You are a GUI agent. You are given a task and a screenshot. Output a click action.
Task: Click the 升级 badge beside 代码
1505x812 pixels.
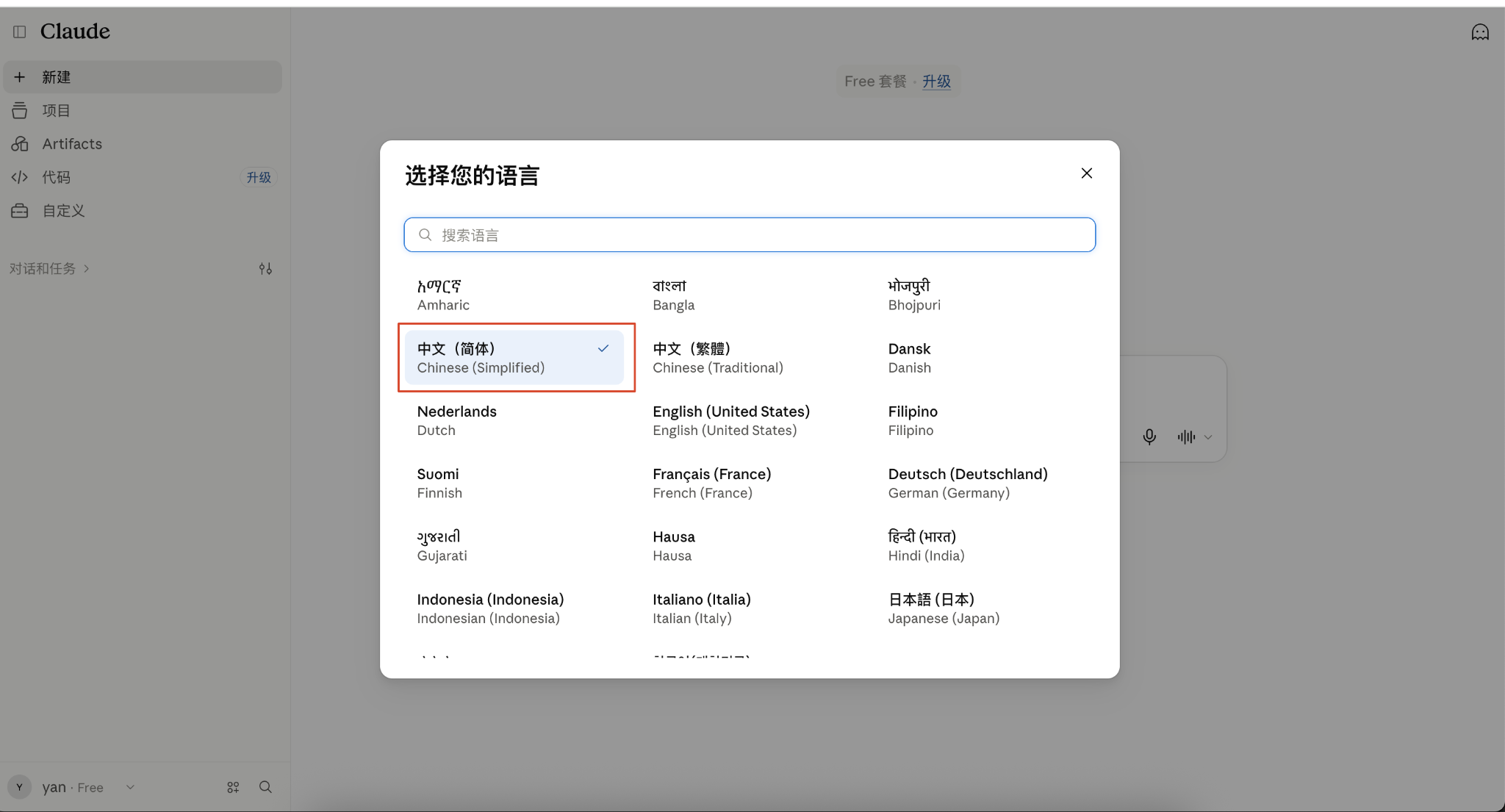pyautogui.click(x=259, y=177)
